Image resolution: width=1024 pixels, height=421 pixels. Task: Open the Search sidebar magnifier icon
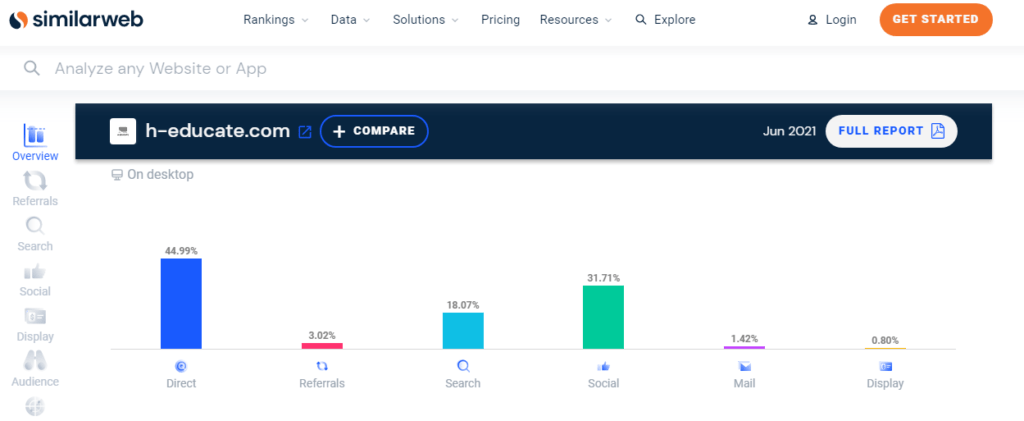[x=35, y=226]
